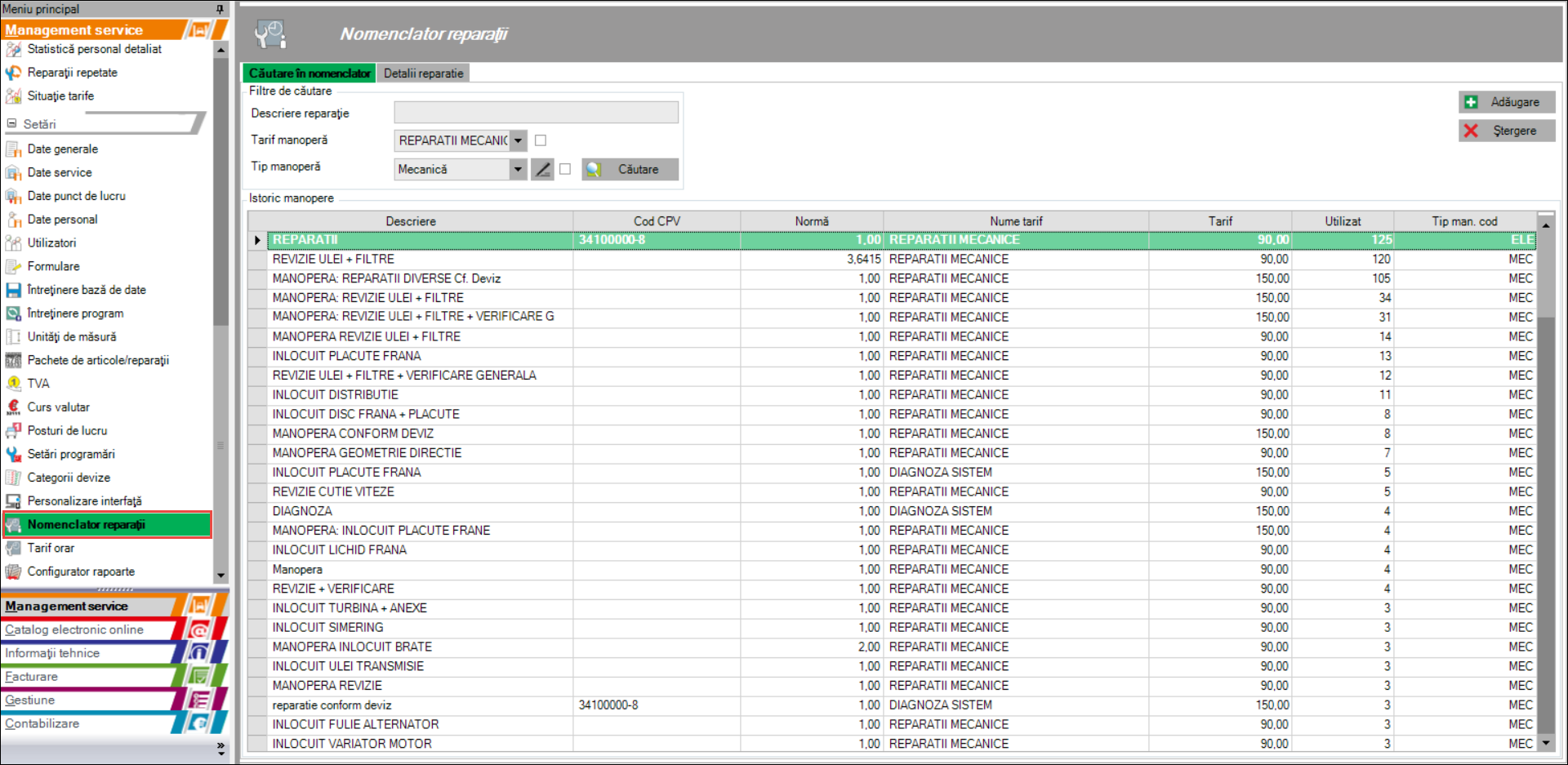Click Întreținere bază de date icon

click(x=13, y=290)
